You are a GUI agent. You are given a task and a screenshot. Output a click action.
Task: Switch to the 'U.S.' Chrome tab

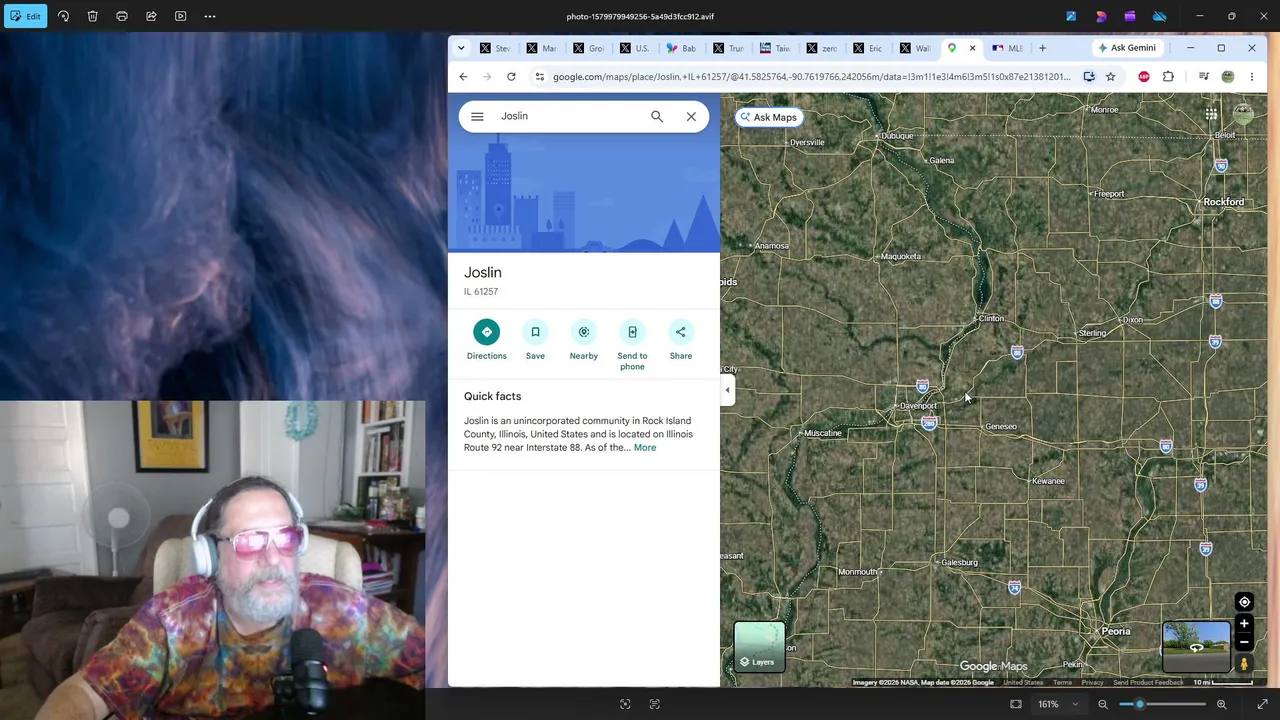(x=634, y=48)
